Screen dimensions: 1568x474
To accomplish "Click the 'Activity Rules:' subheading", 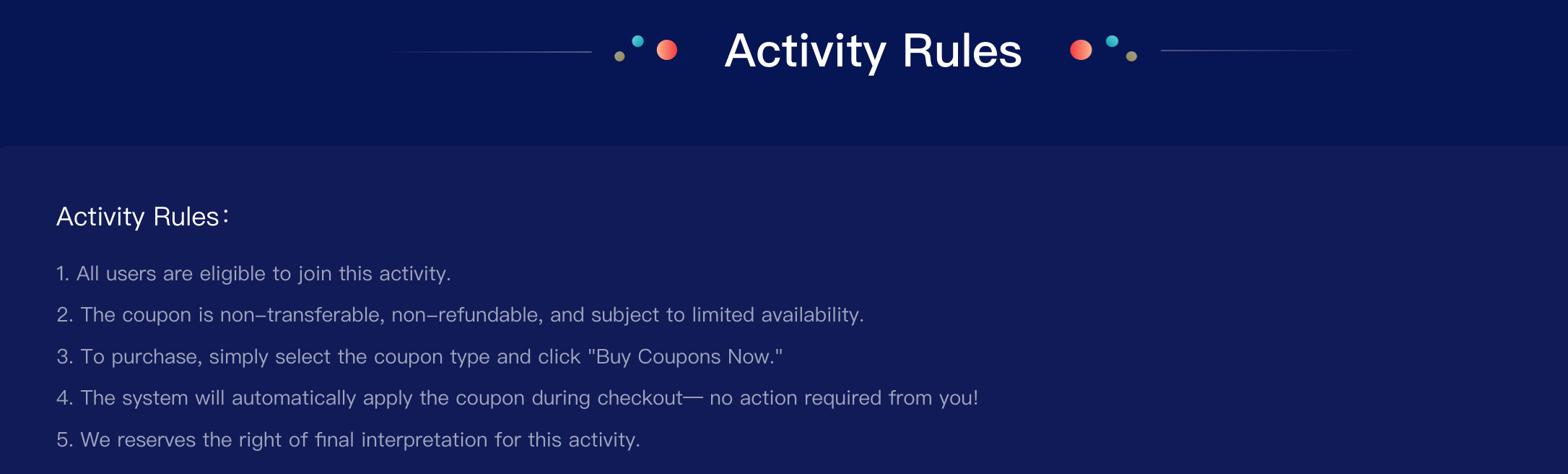I will coord(143,217).
